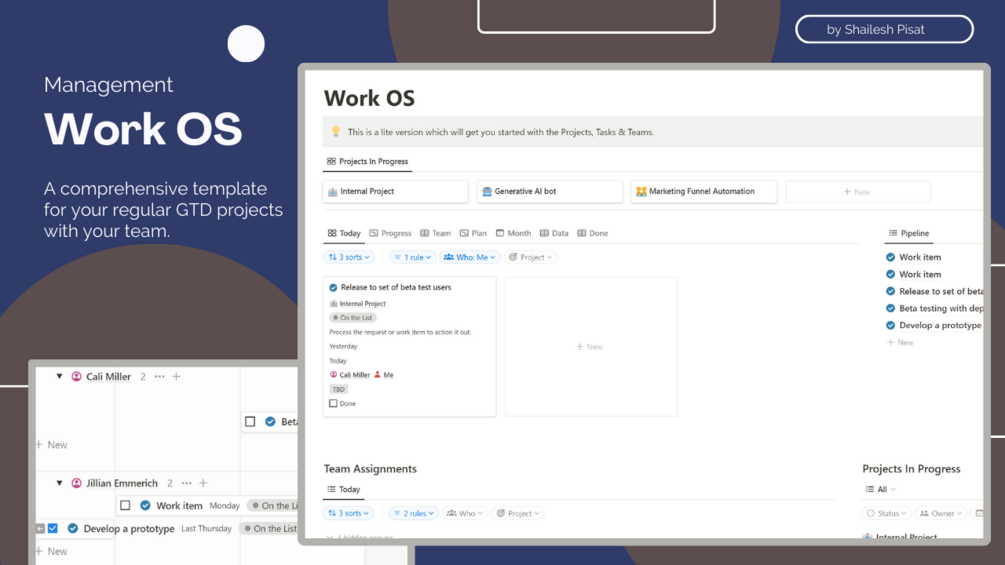Collapse the Jillian Emmerich group
Image resolution: width=1005 pixels, height=565 pixels.
pos(60,483)
